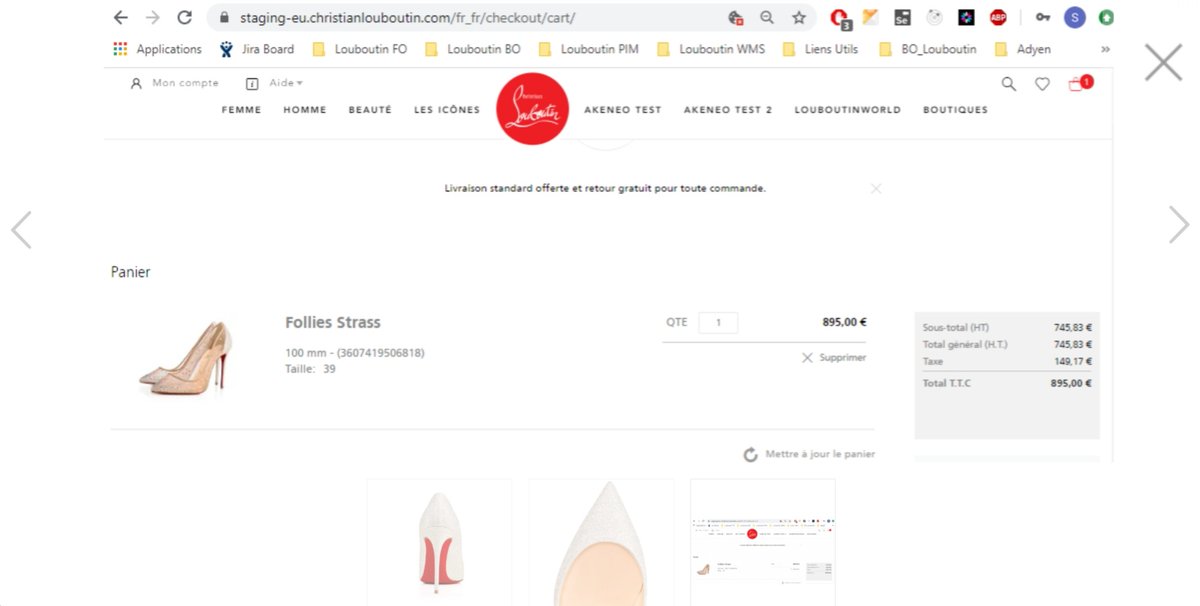Remove the item with Supprimer
This screenshot has width=1200, height=606.
(x=834, y=357)
